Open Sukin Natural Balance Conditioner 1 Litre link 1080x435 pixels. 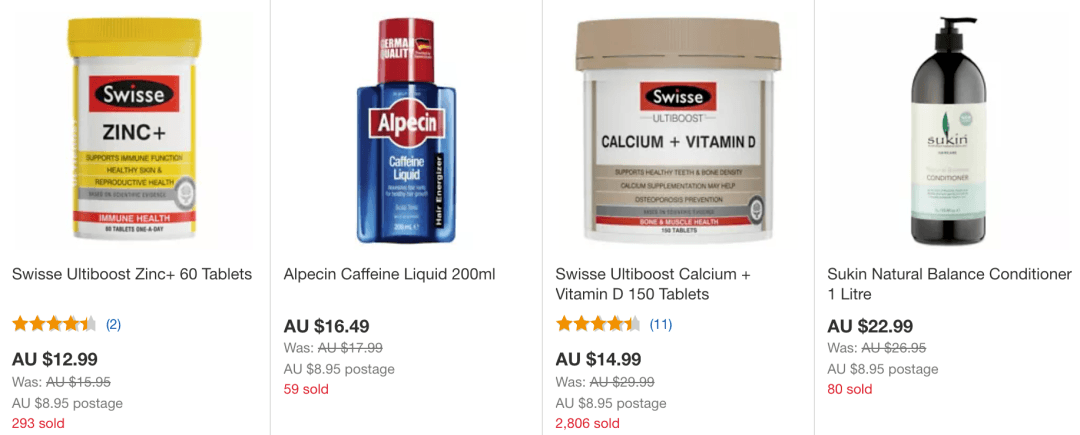pyautogui.click(x=950, y=284)
